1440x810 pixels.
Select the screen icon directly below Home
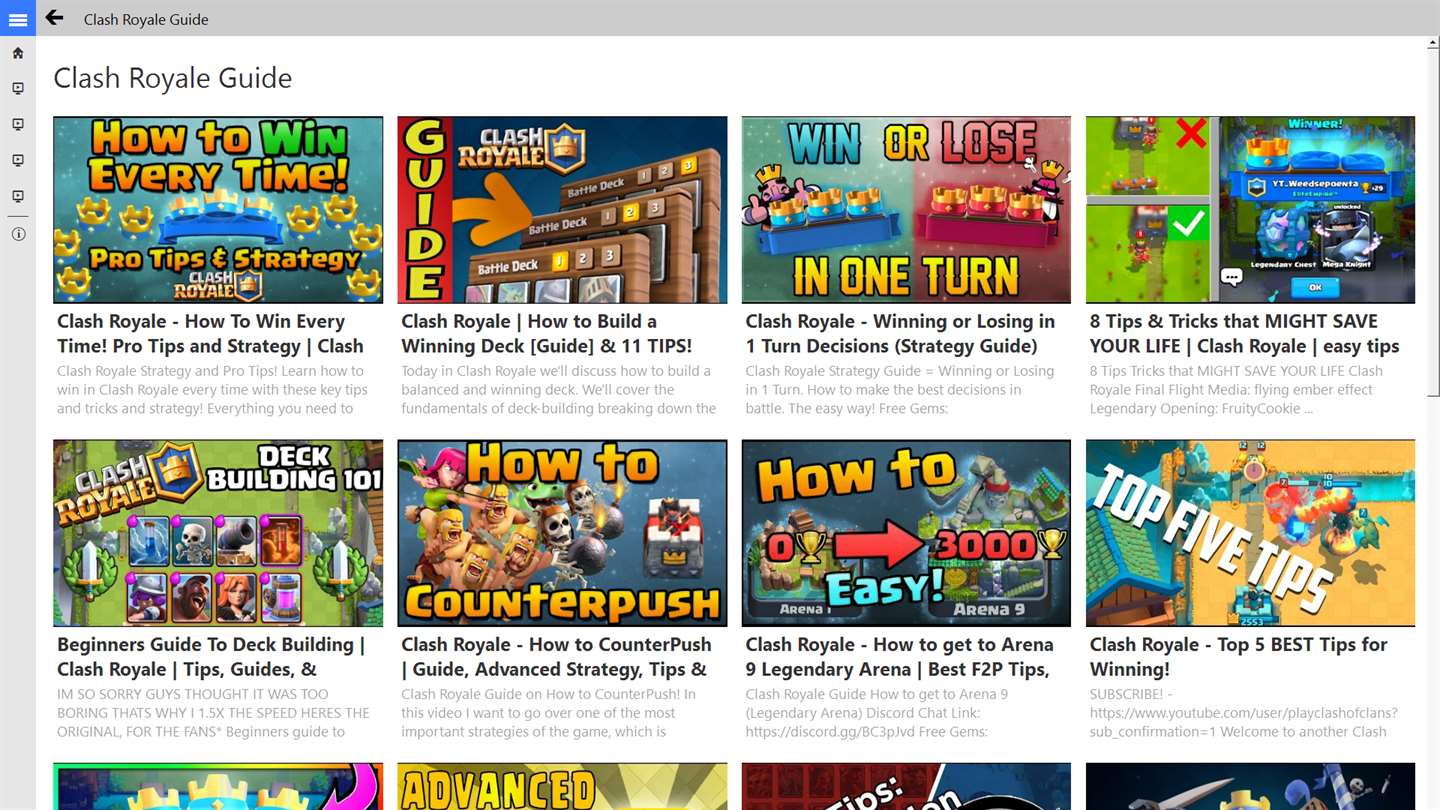coord(18,89)
